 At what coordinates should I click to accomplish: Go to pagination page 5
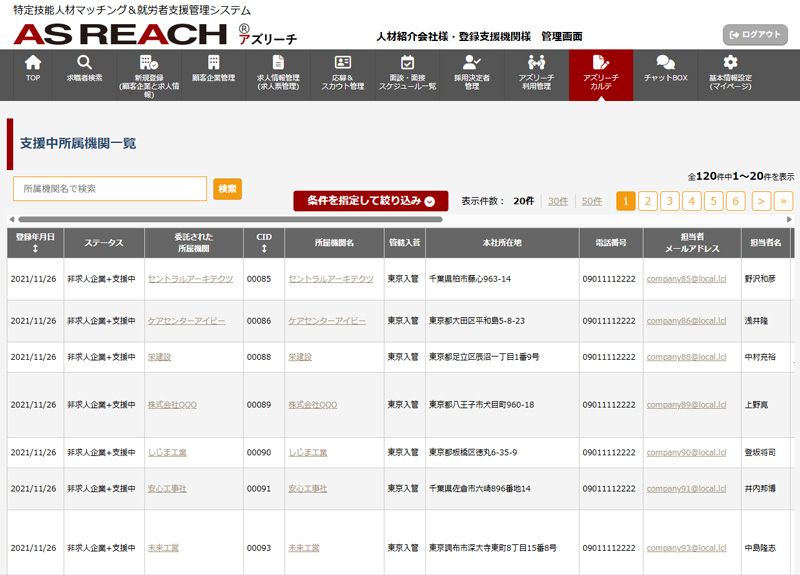point(713,201)
